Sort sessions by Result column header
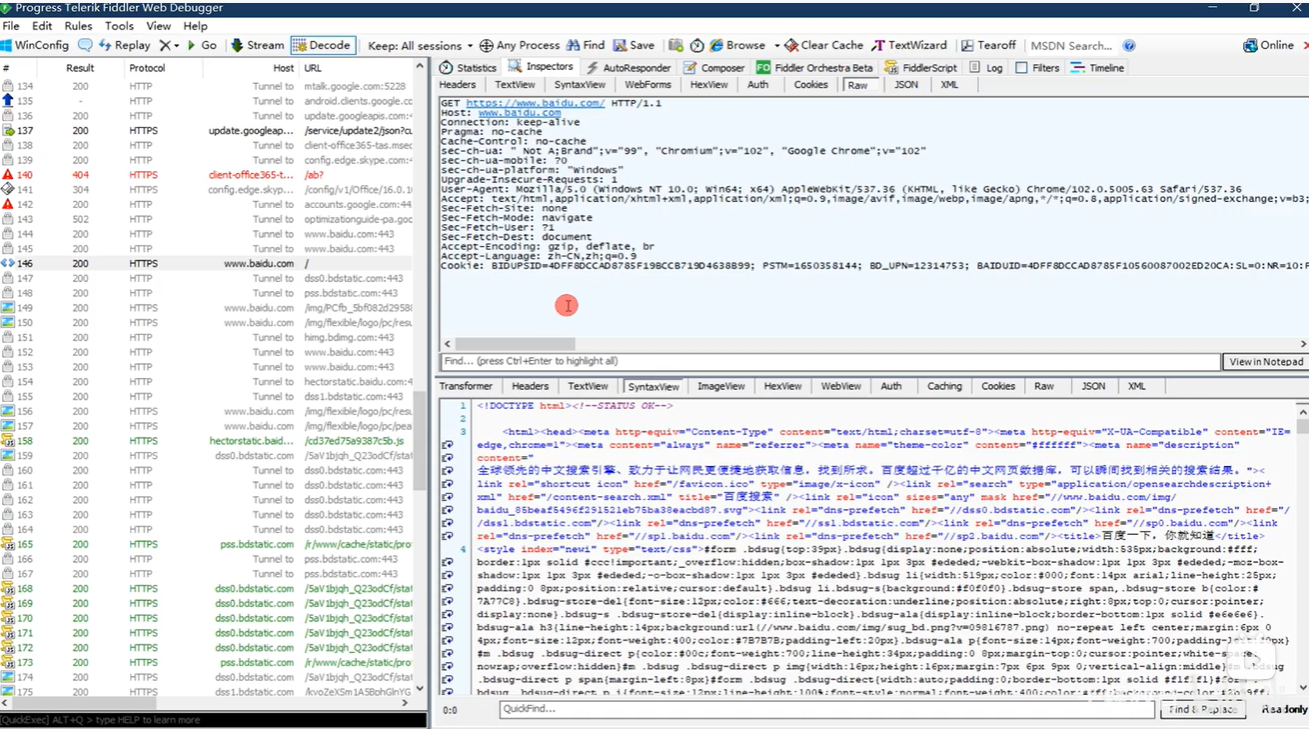Image resolution: width=1309 pixels, height=729 pixels. coord(80,68)
